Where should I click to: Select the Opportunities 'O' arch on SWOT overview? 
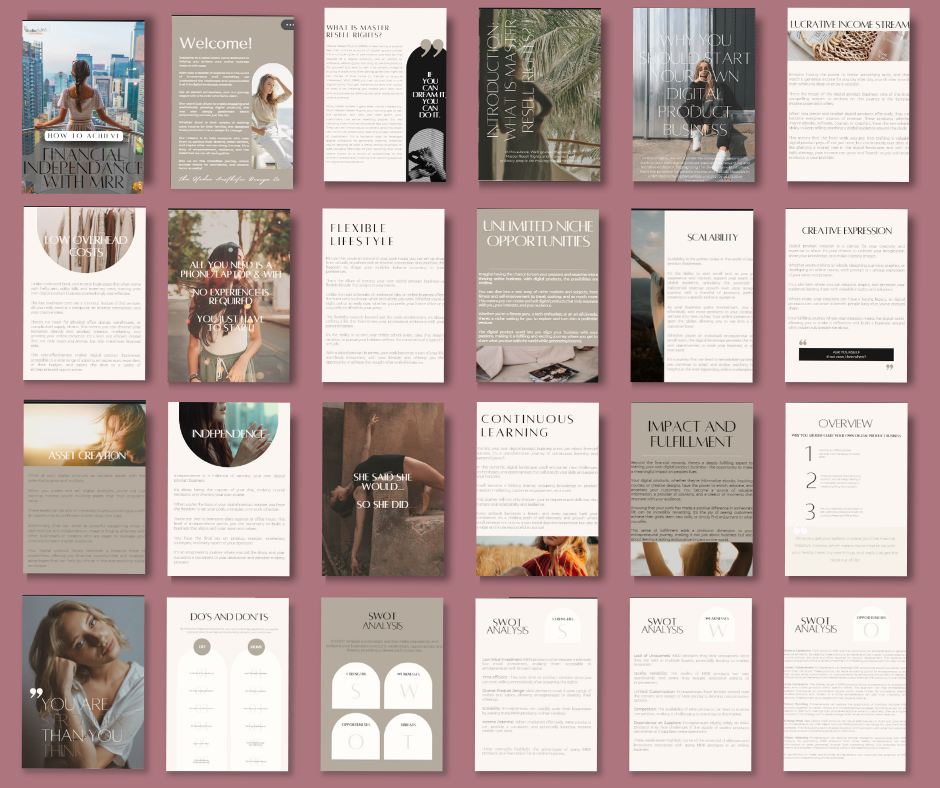pyautogui.click(x=357, y=738)
